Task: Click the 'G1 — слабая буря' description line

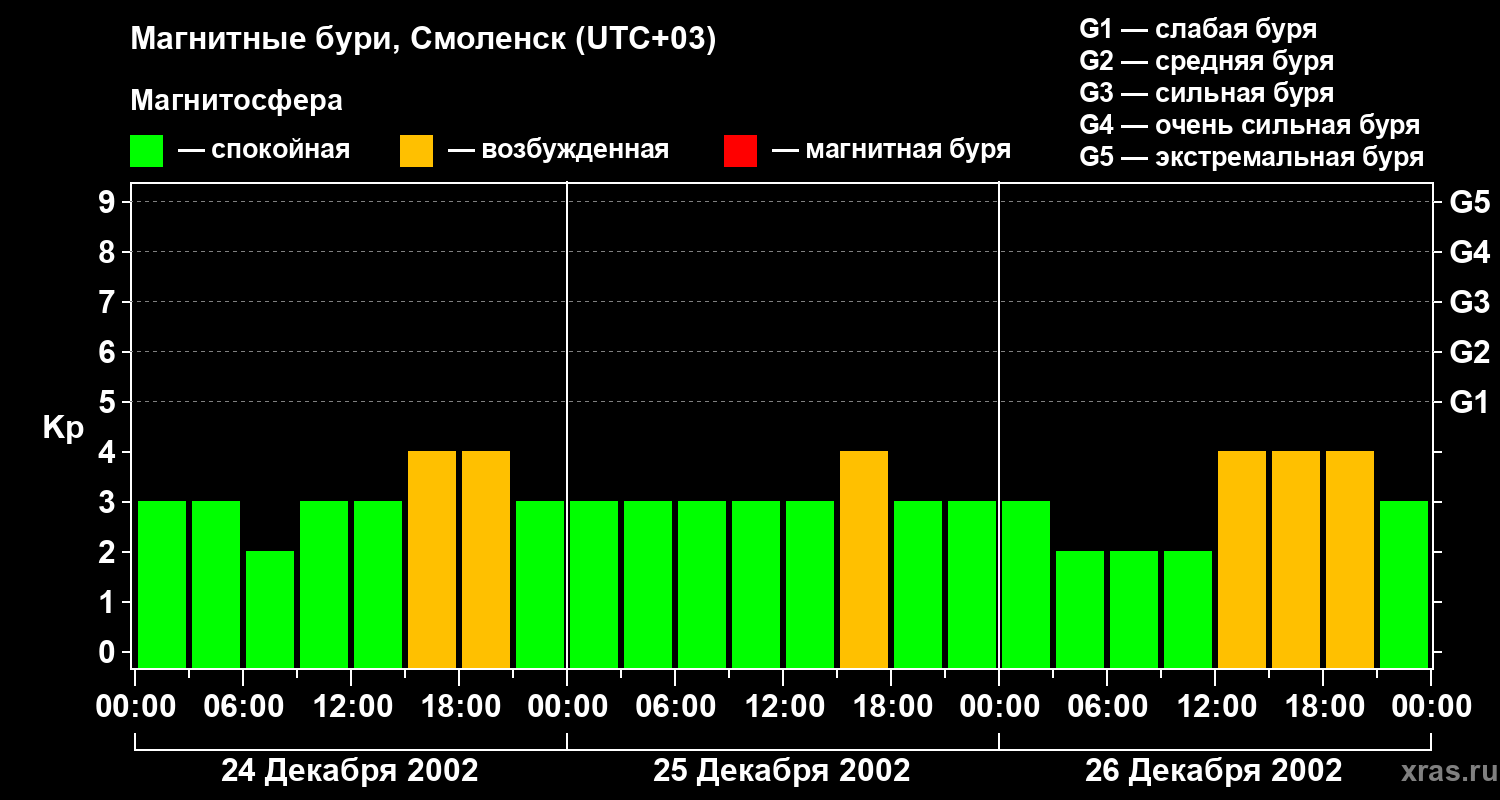Action: [1198, 29]
